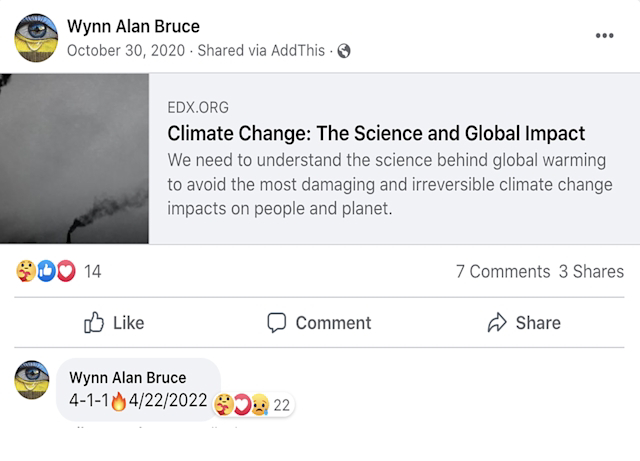Open the Climate Change article headline
The height and width of the screenshot is (461, 640).
376,133
